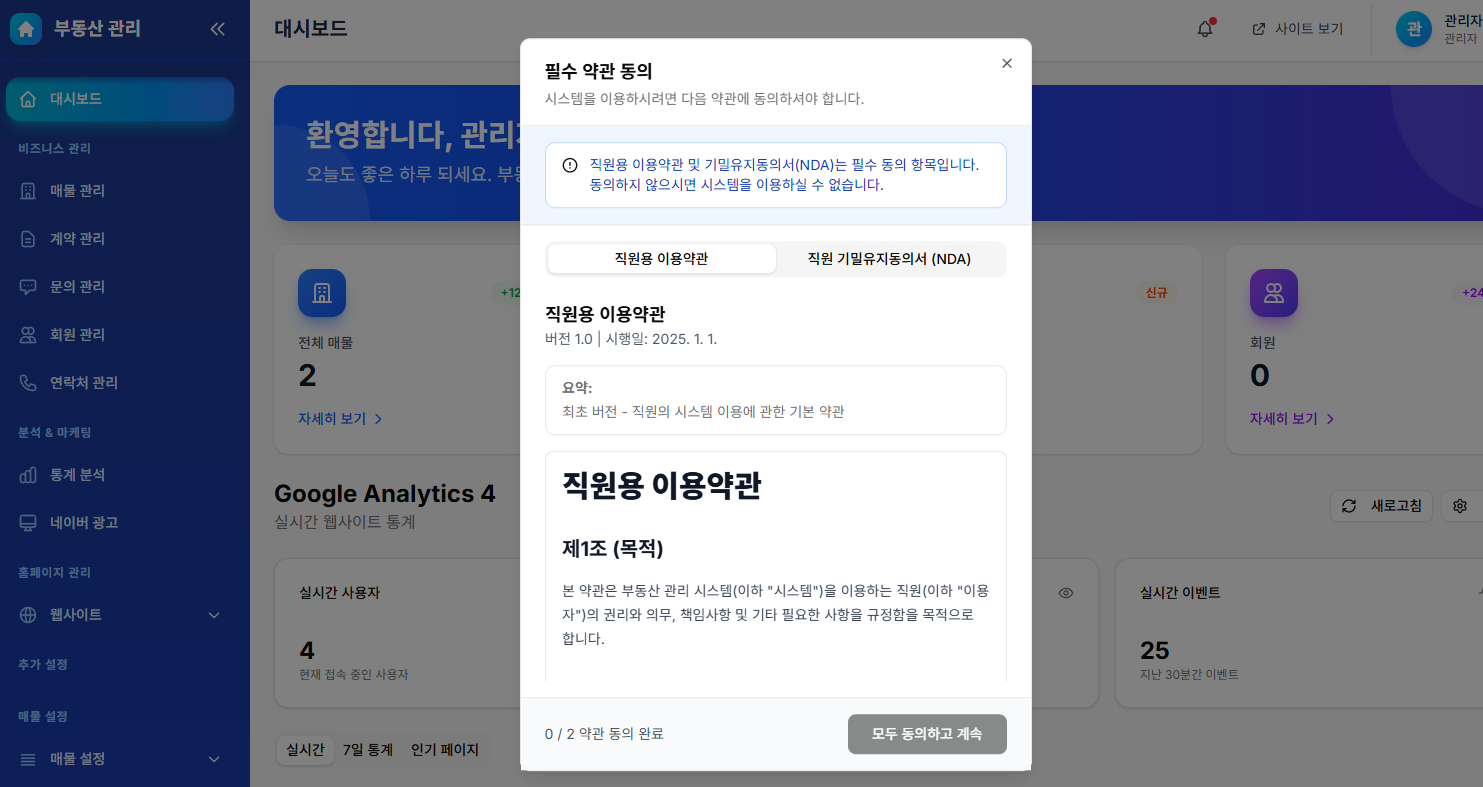The width and height of the screenshot is (1483, 787).
Task: Select the 직원용 이용약관 tab
Action: [661, 259]
